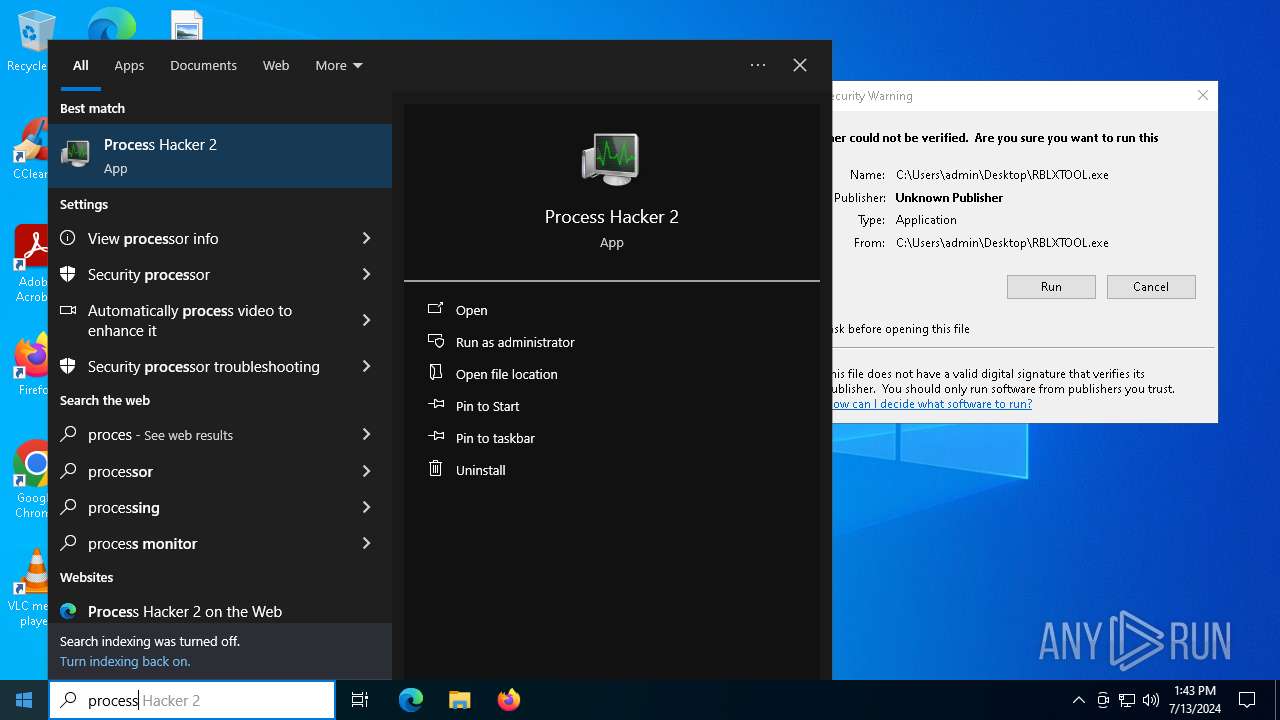Open Process Hacker 2 best match result
This screenshot has height=720, width=1280.
(x=220, y=155)
